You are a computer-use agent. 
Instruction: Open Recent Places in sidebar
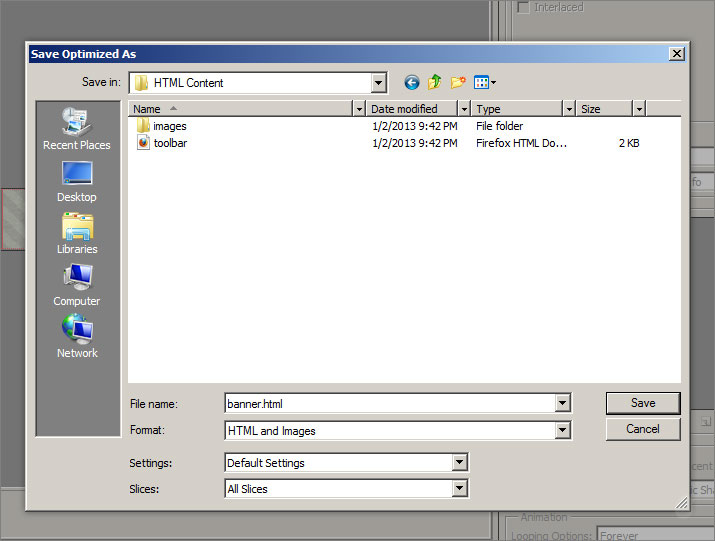coord(77,130)
